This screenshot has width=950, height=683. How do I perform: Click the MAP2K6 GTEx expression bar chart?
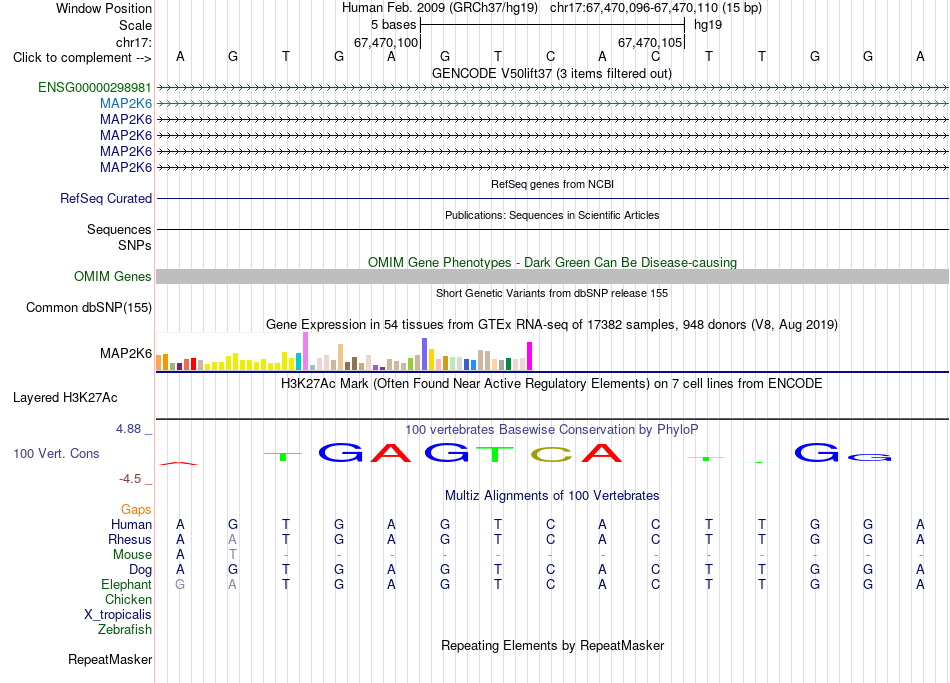coord(344,351)
